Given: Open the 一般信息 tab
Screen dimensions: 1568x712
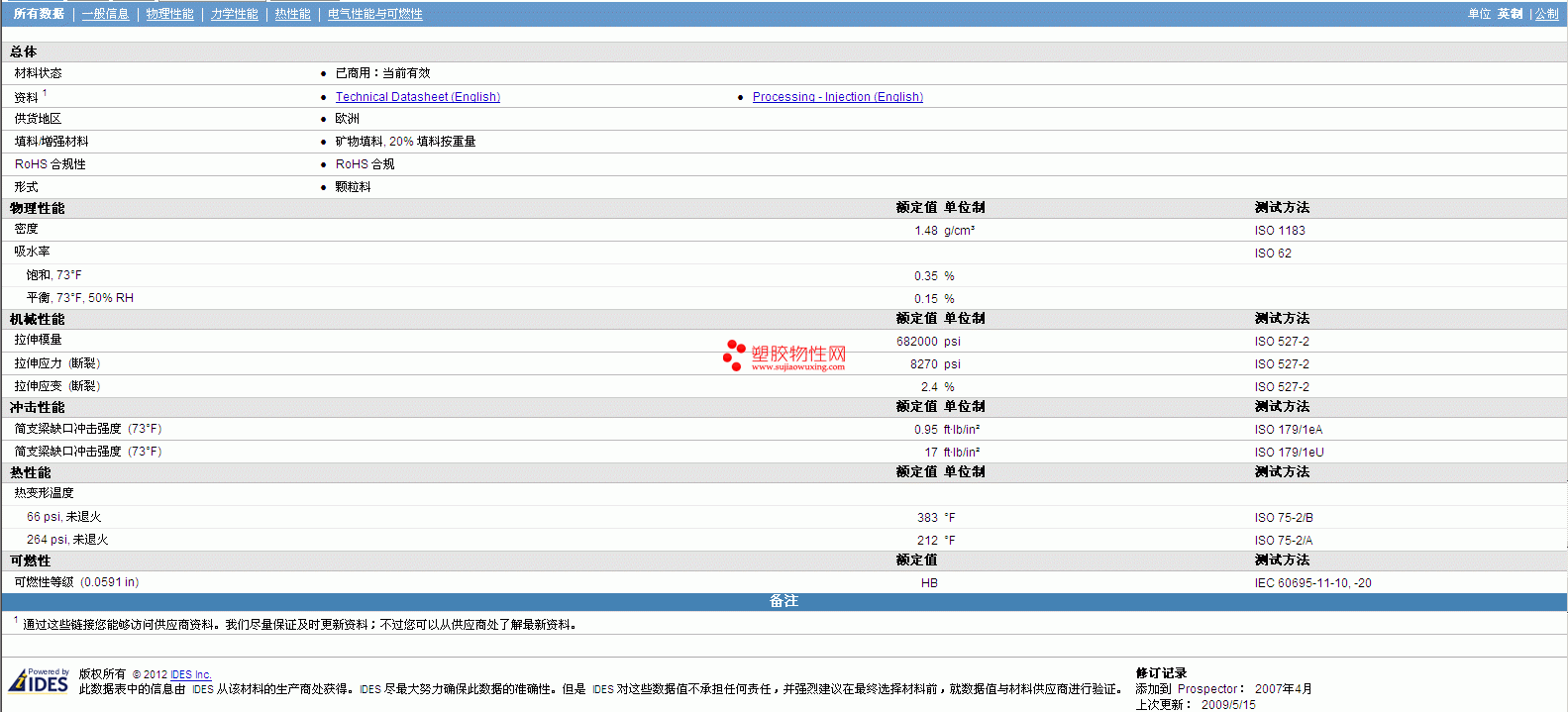Looking at the screenshot, I should pyautogui.click(x=105, y=14).
